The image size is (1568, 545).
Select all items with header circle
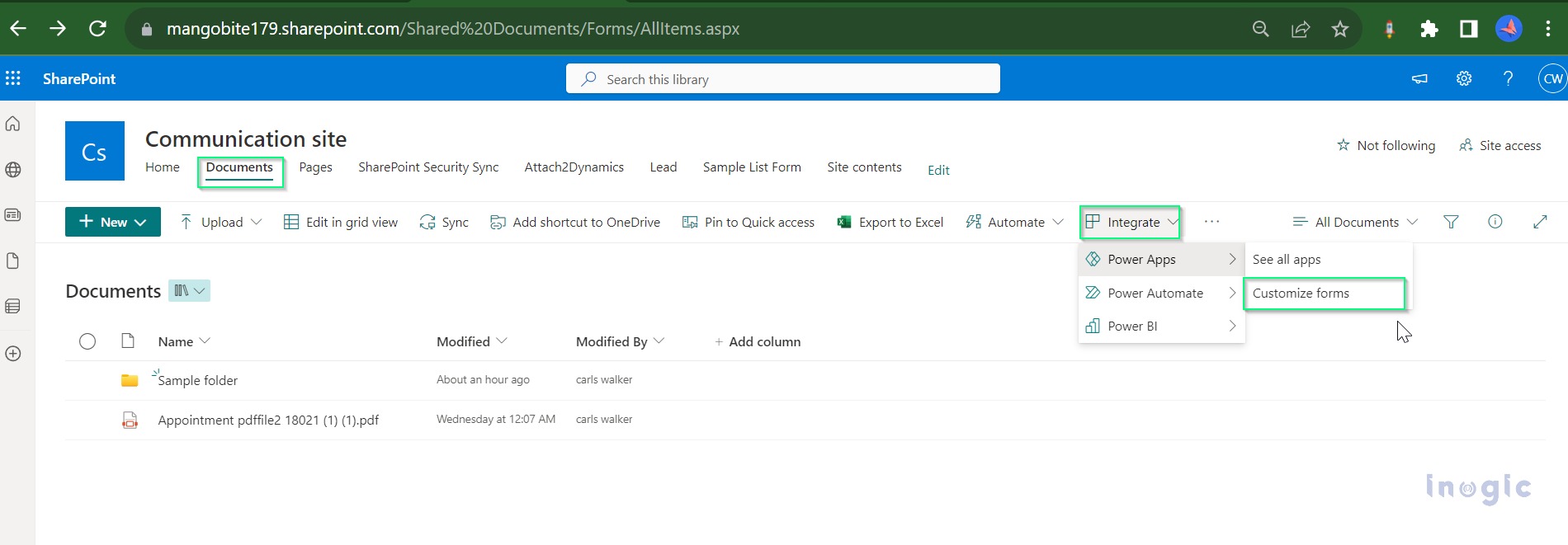(x=87, y=341)
